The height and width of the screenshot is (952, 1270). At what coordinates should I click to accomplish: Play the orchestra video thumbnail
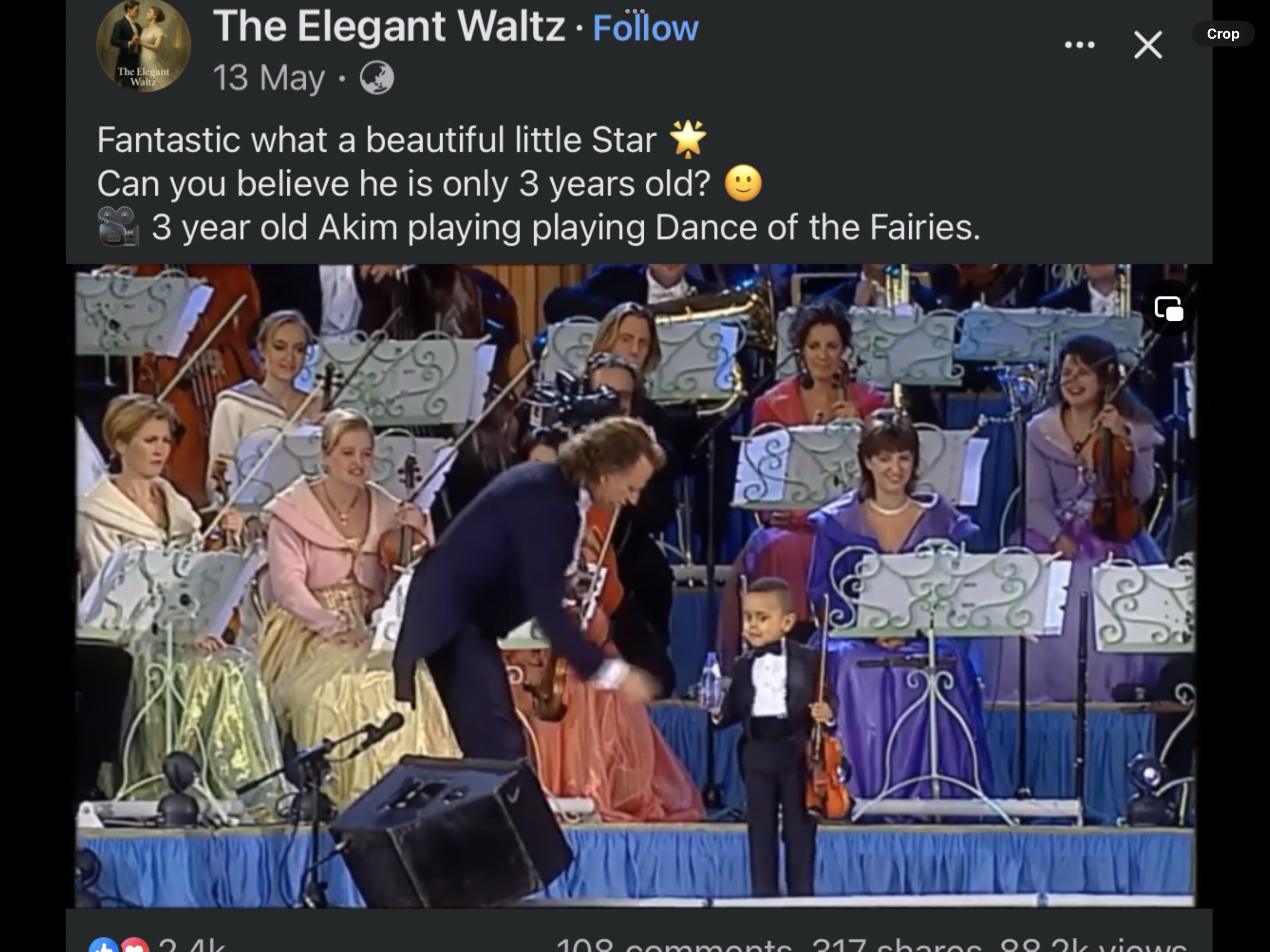click(x=635, y=586)
